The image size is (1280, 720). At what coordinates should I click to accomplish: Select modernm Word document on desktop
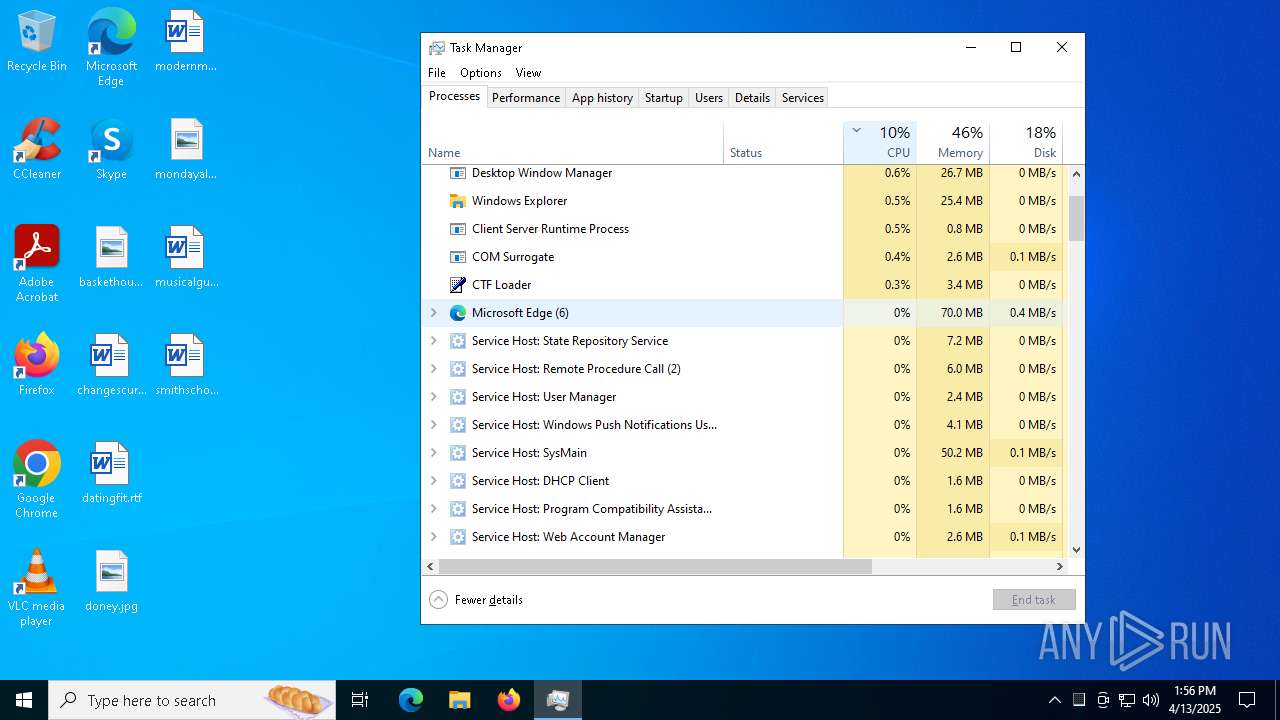186,42
